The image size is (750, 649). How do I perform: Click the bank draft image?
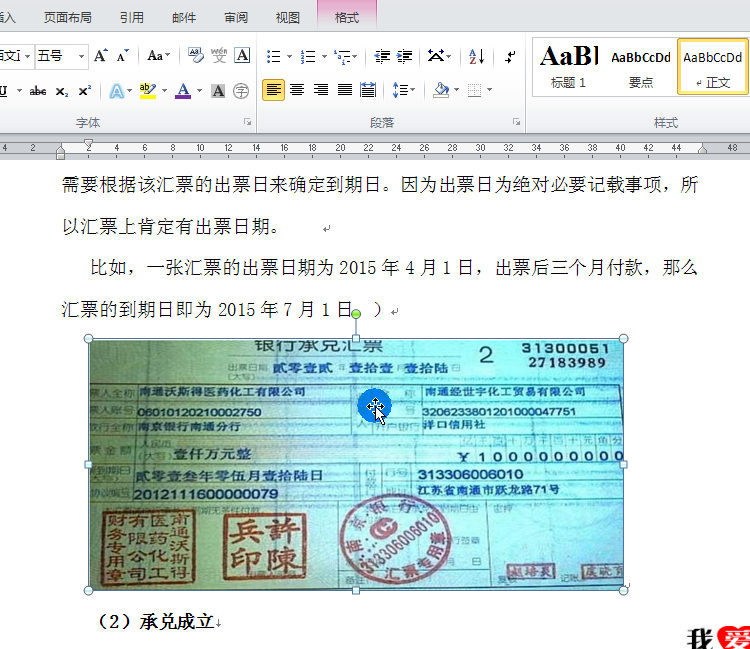coord(356,464)
